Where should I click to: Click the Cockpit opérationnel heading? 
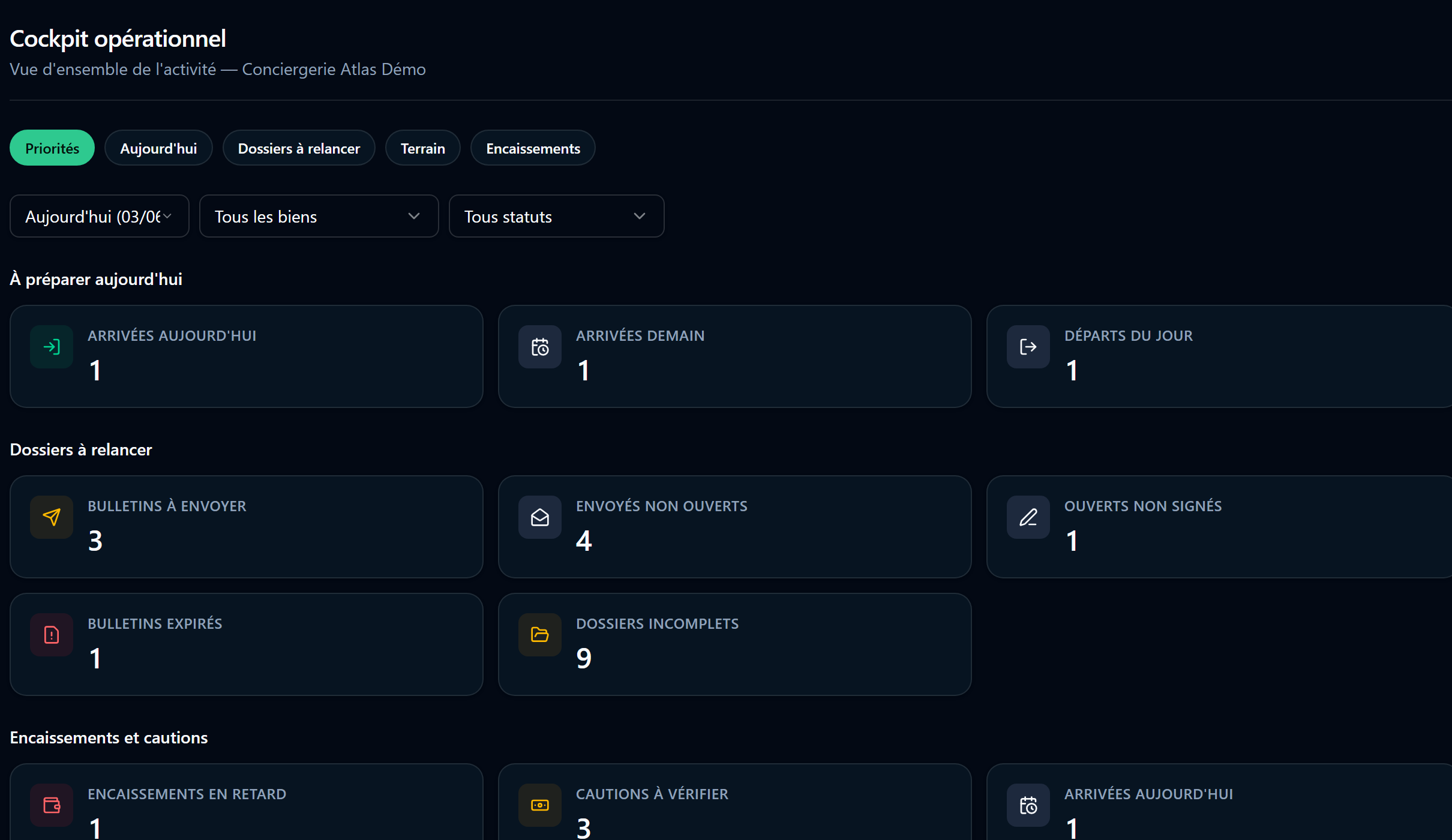[x=118, y=38]
